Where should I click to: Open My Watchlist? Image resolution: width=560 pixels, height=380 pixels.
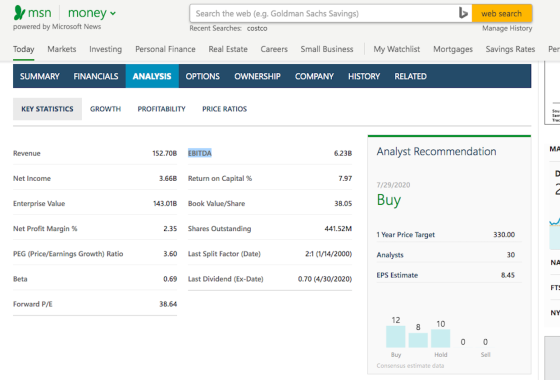click(396, 49)
